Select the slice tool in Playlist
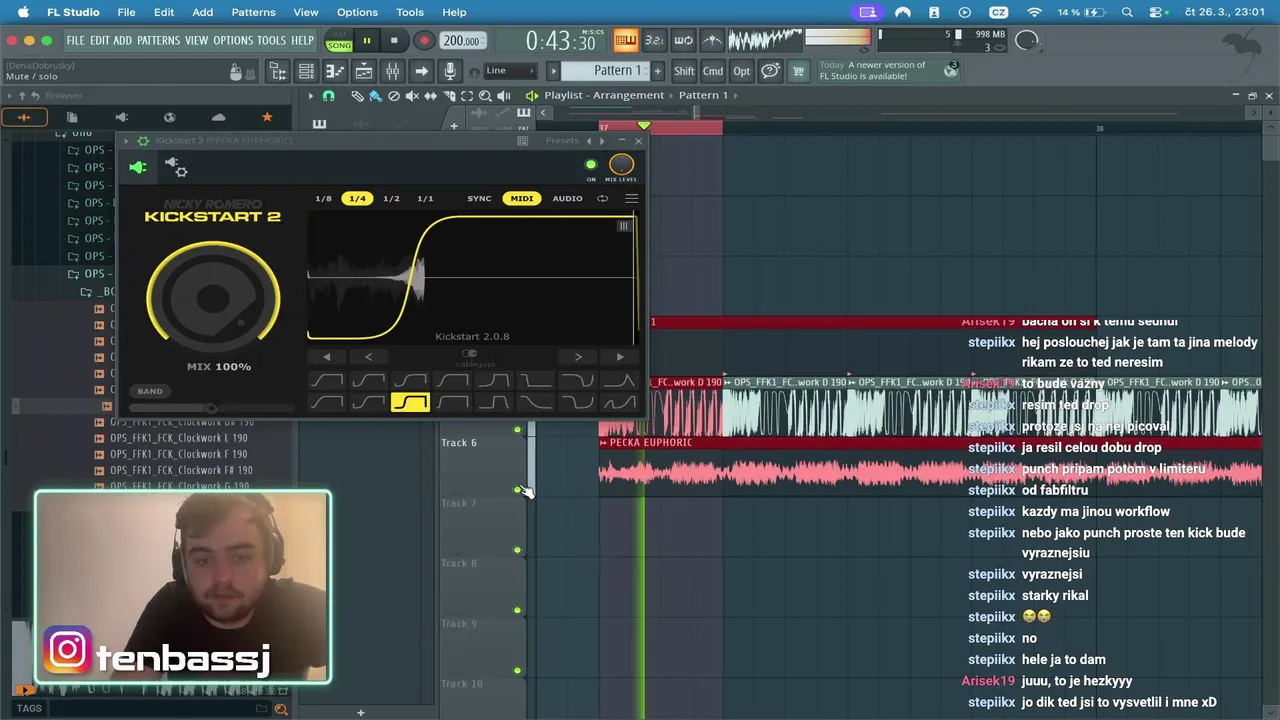 click(x=449, y=96)
